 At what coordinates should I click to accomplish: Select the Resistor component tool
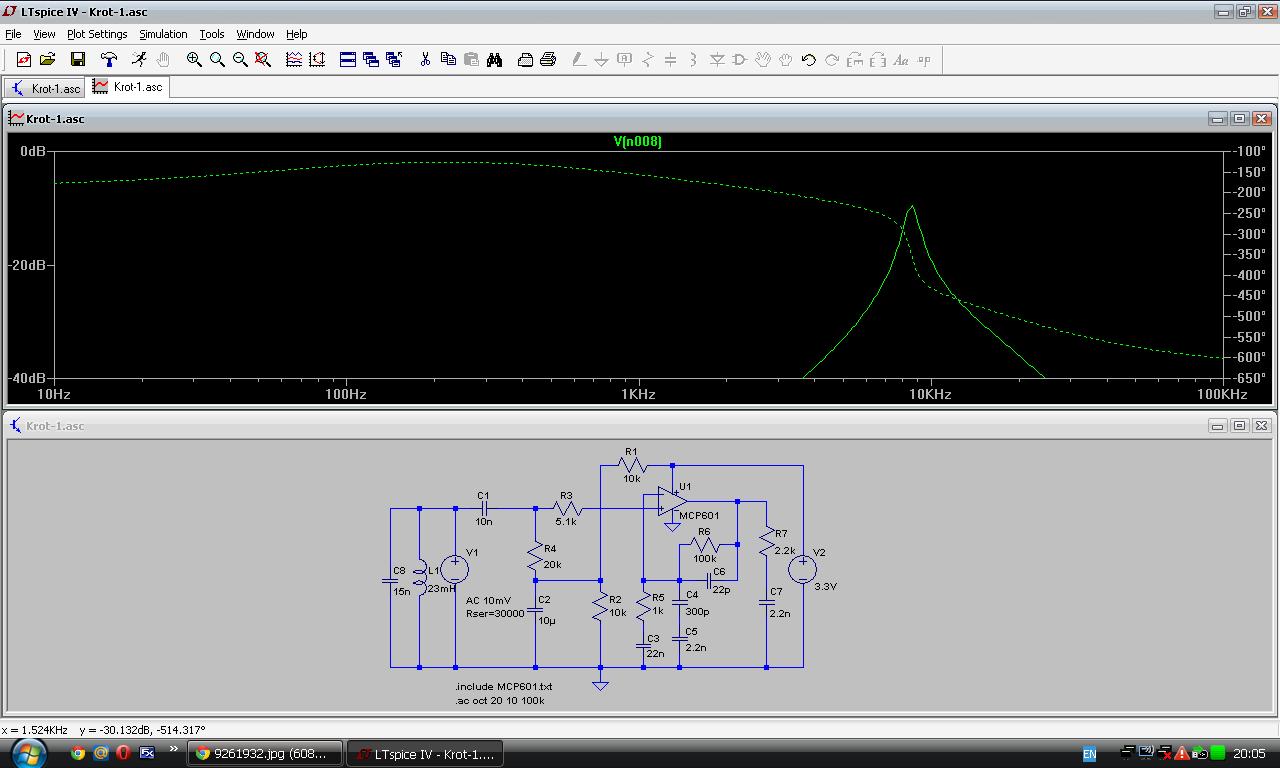(x=648, y=60)
